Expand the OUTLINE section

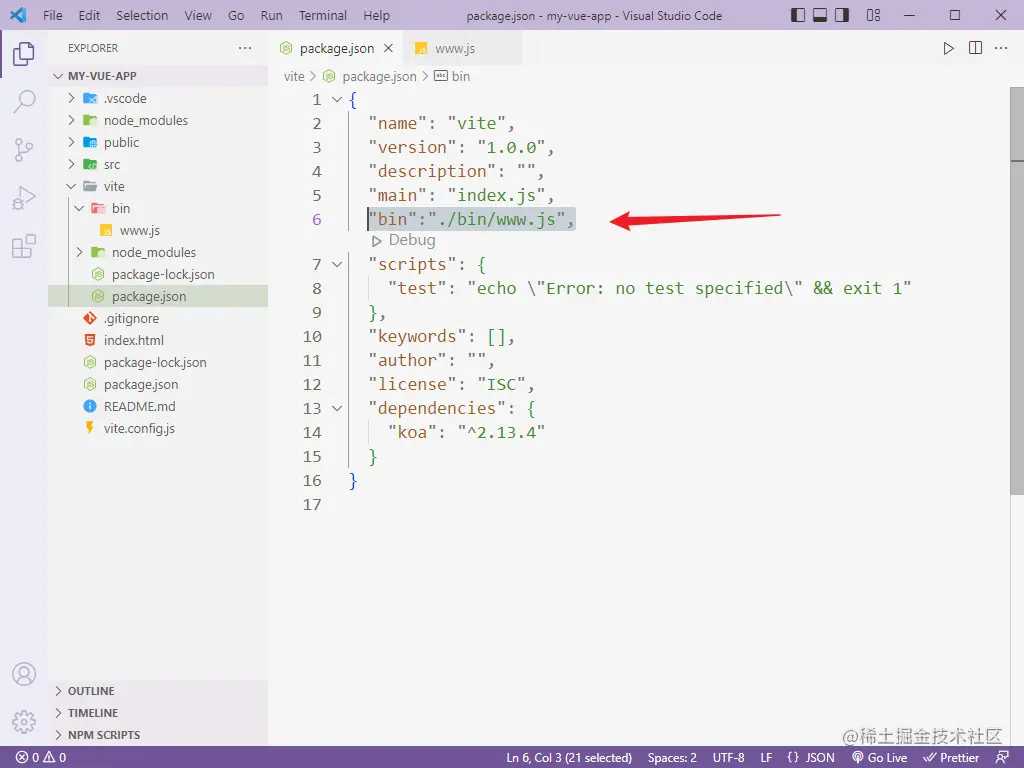pos(158,691)
